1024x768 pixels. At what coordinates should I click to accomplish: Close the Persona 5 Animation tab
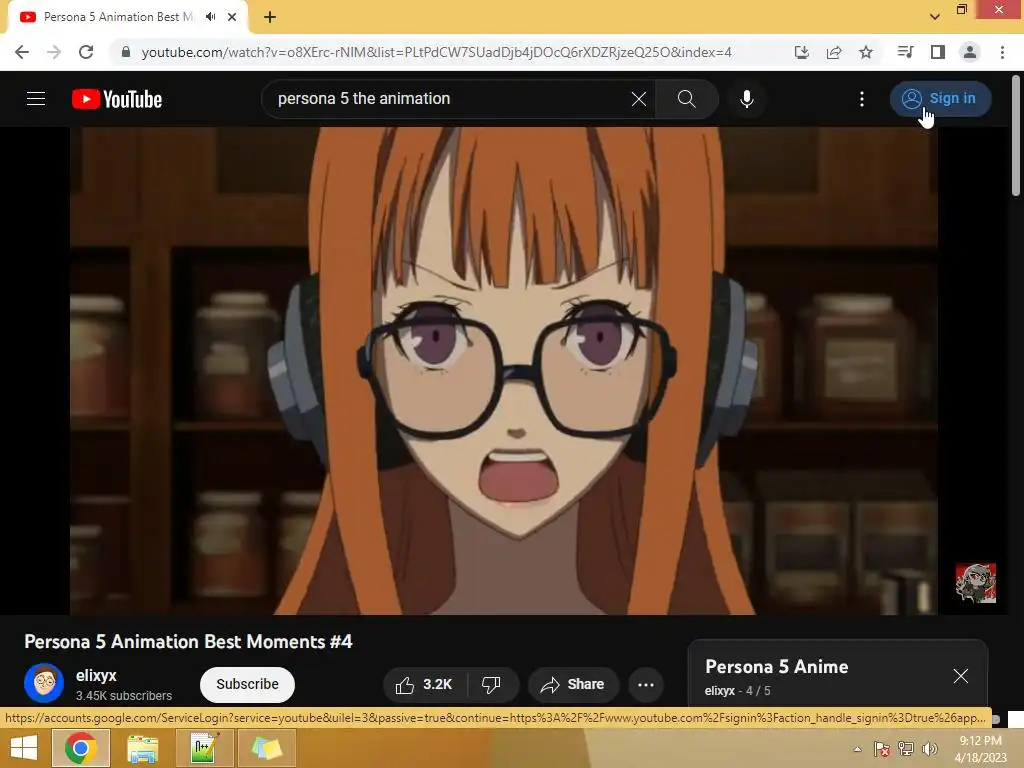coord(232,17)
